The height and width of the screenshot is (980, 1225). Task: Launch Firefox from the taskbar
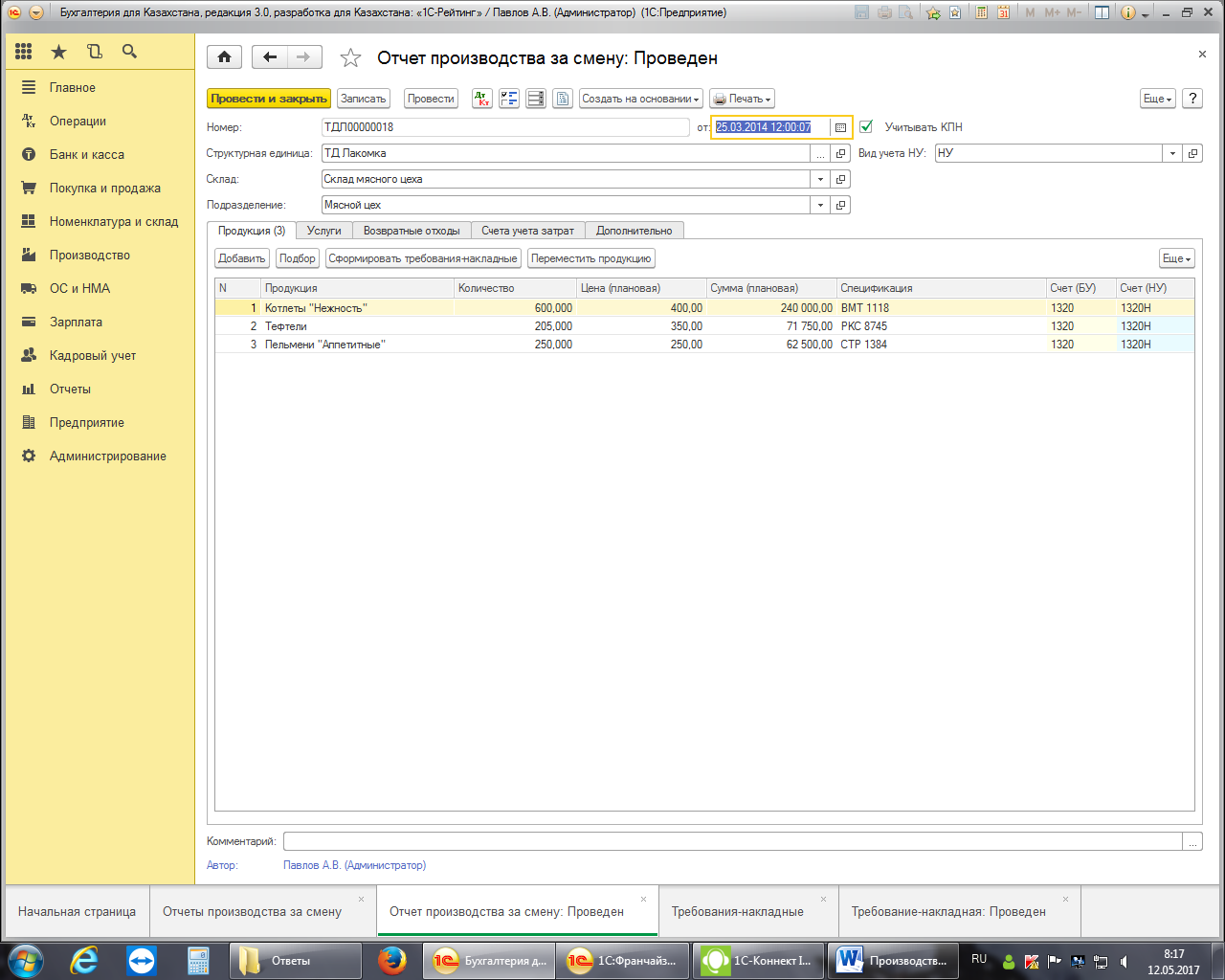[391, 960]
